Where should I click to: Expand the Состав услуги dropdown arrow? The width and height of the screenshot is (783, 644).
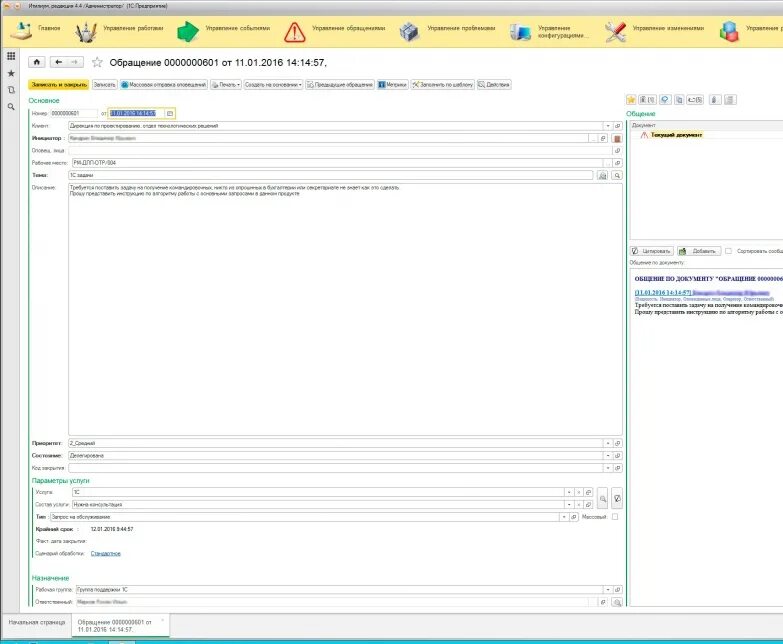[569, 505]
